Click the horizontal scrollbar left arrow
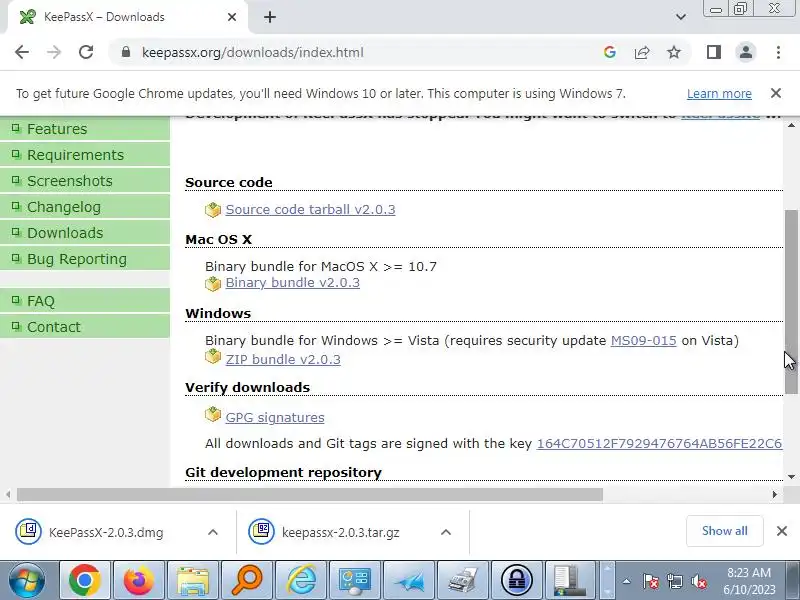 [8, 494]
